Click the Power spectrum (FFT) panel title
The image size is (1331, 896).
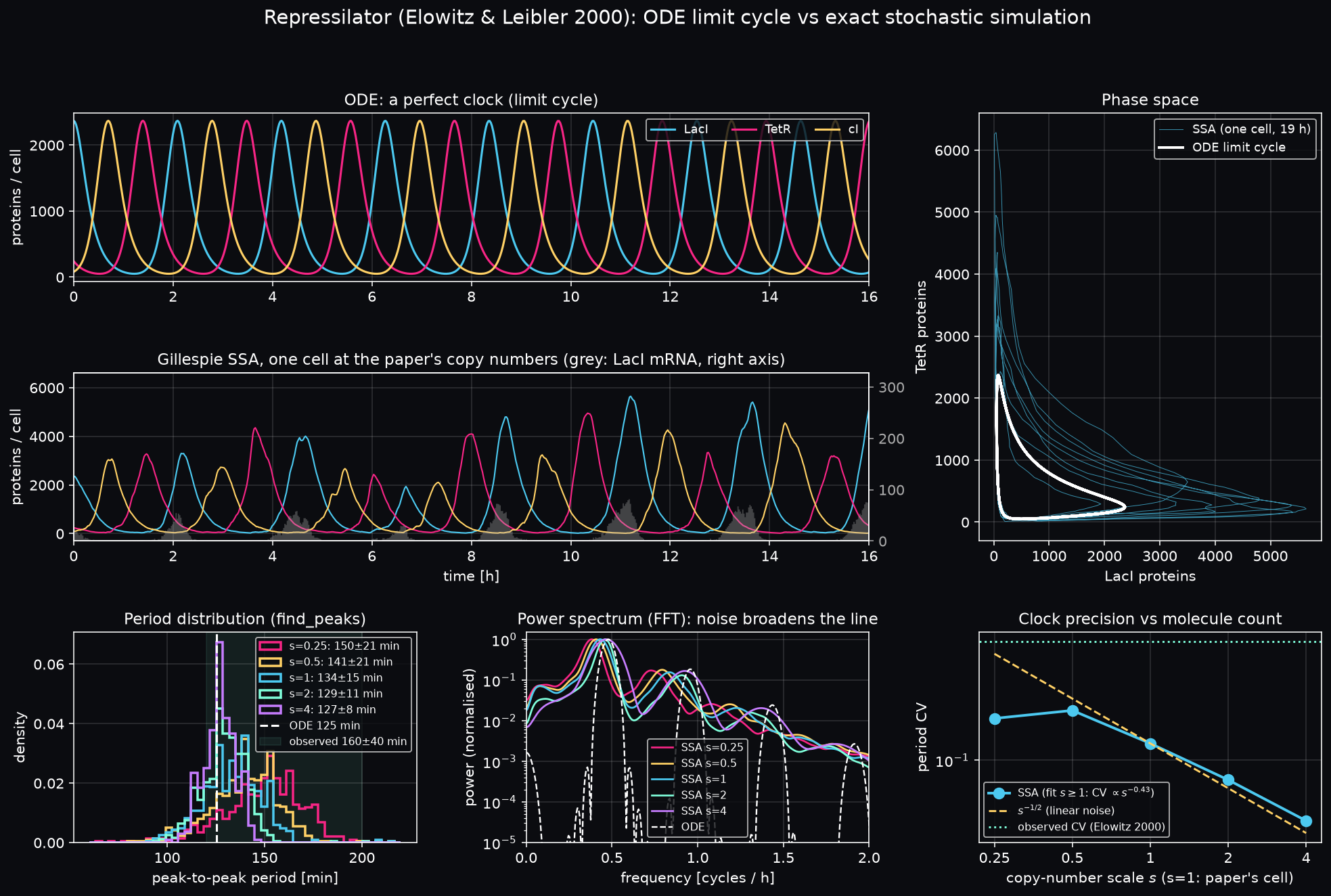pos(698,619)
